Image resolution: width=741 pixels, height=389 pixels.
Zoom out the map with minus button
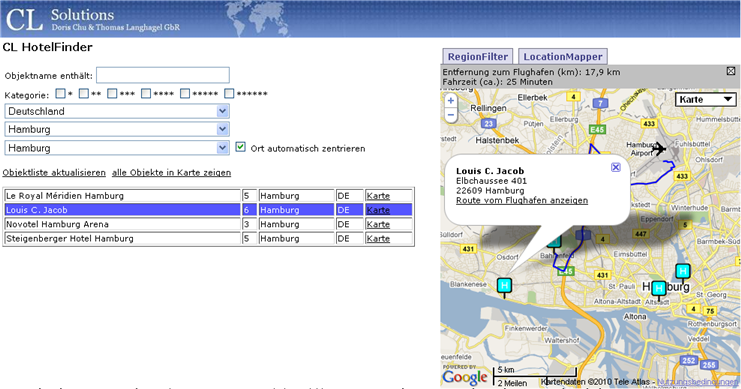(x=451, y=115)
